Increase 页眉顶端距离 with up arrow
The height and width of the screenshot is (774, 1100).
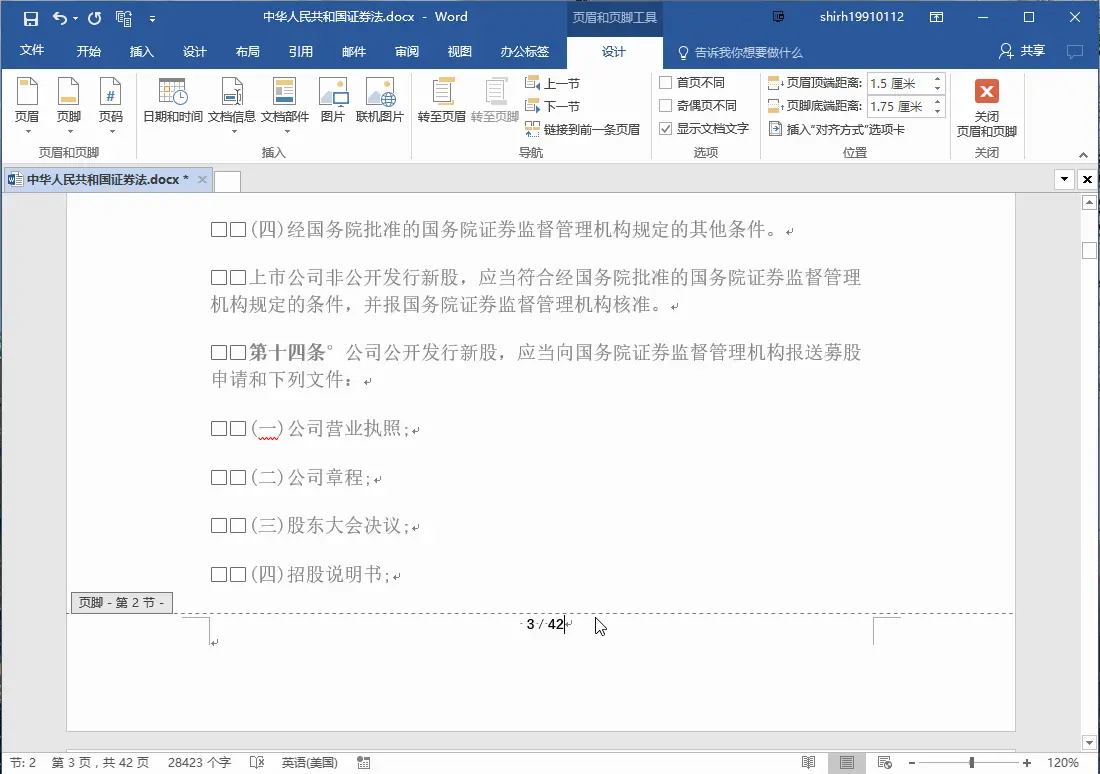pos(937,79)
